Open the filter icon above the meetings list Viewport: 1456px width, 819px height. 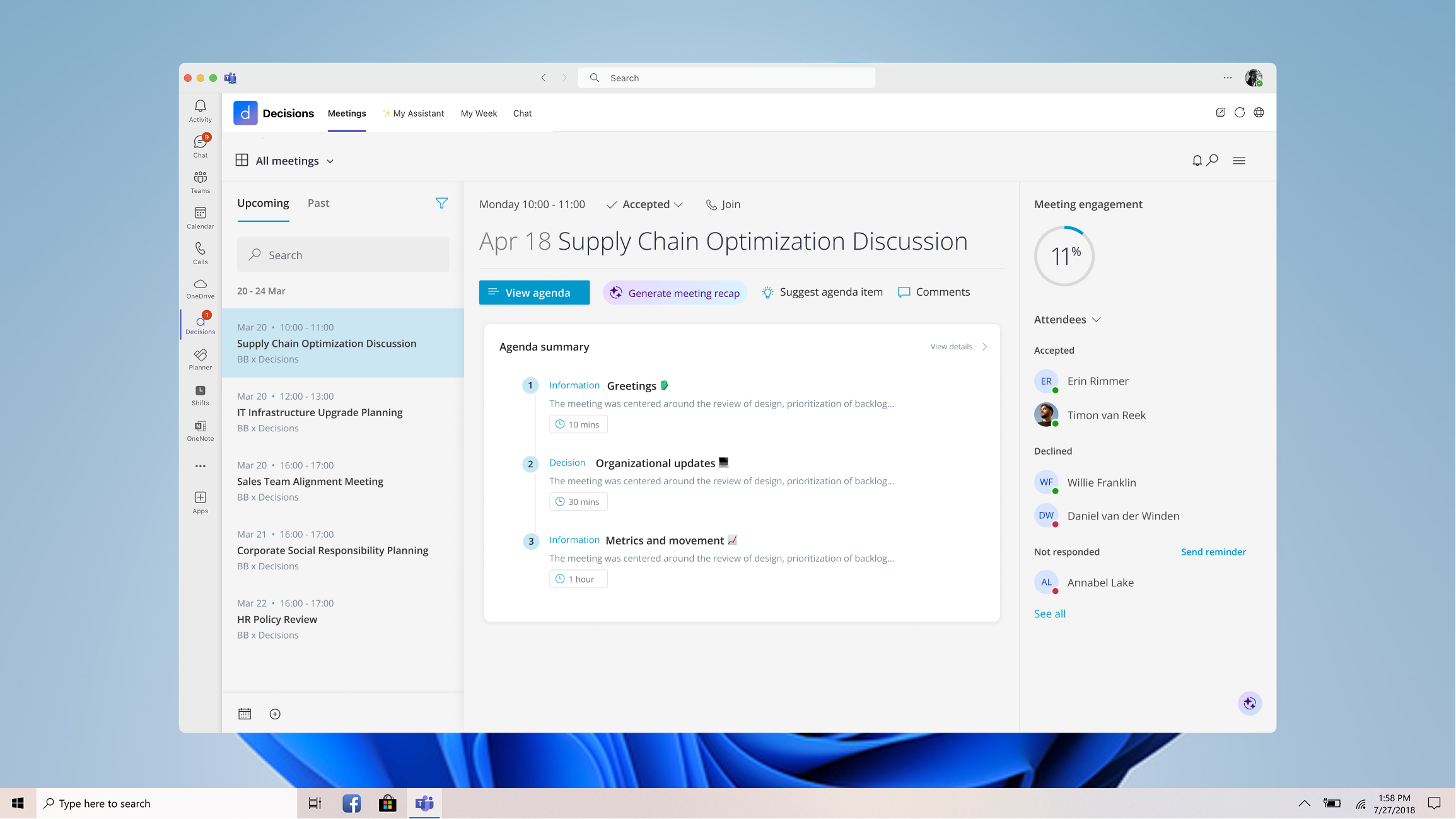point(442,203)
